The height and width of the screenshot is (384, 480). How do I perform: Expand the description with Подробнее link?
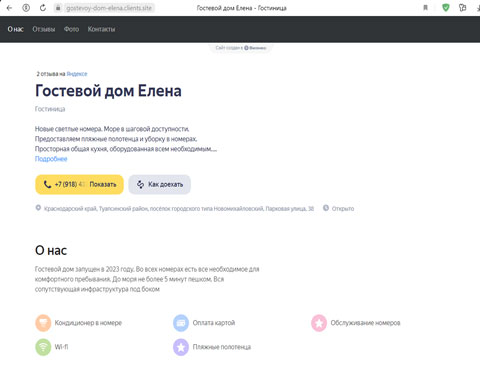[51, 159]
